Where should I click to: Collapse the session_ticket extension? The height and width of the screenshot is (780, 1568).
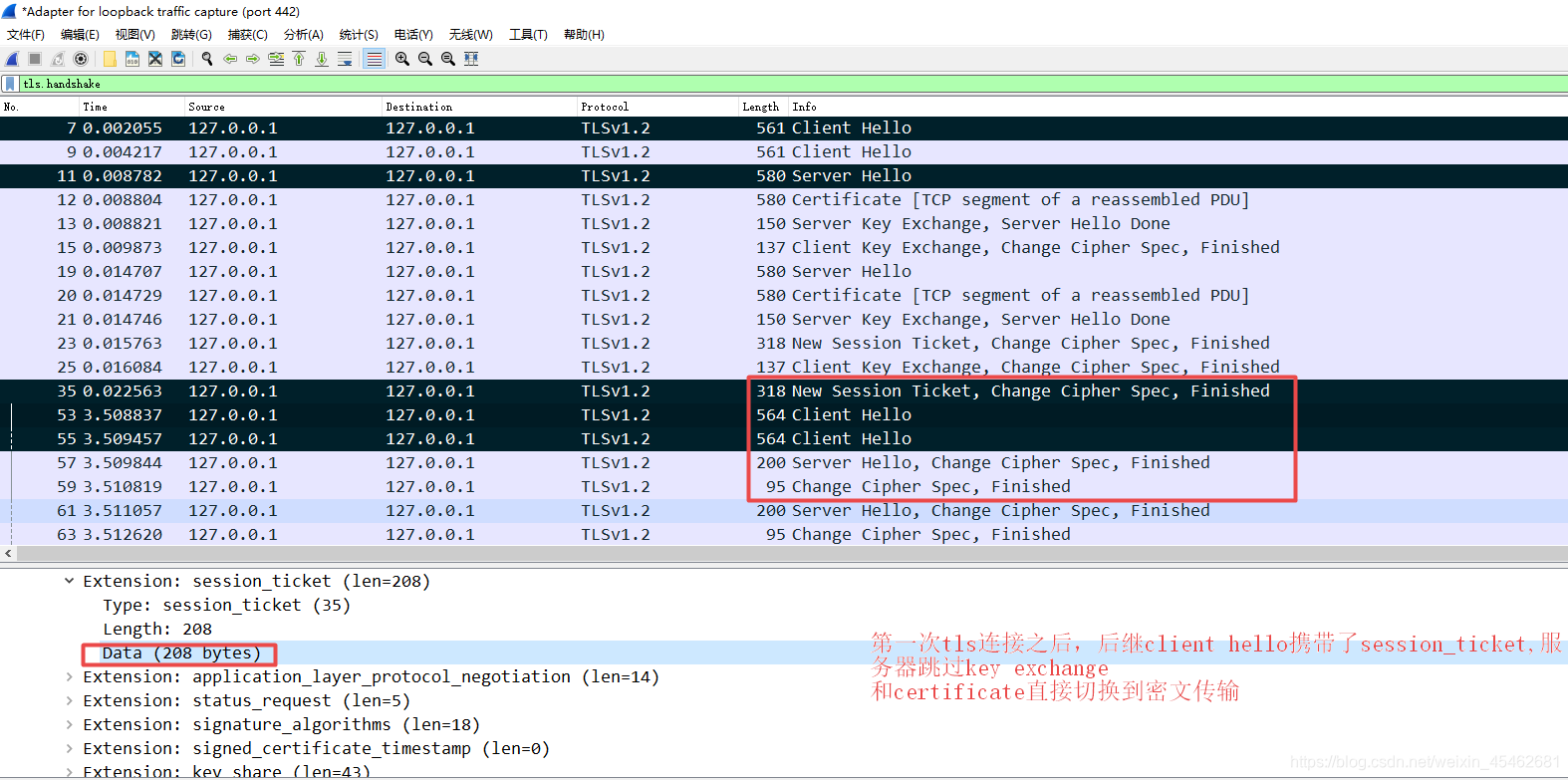pyautogui.click(x=69, y=581)
